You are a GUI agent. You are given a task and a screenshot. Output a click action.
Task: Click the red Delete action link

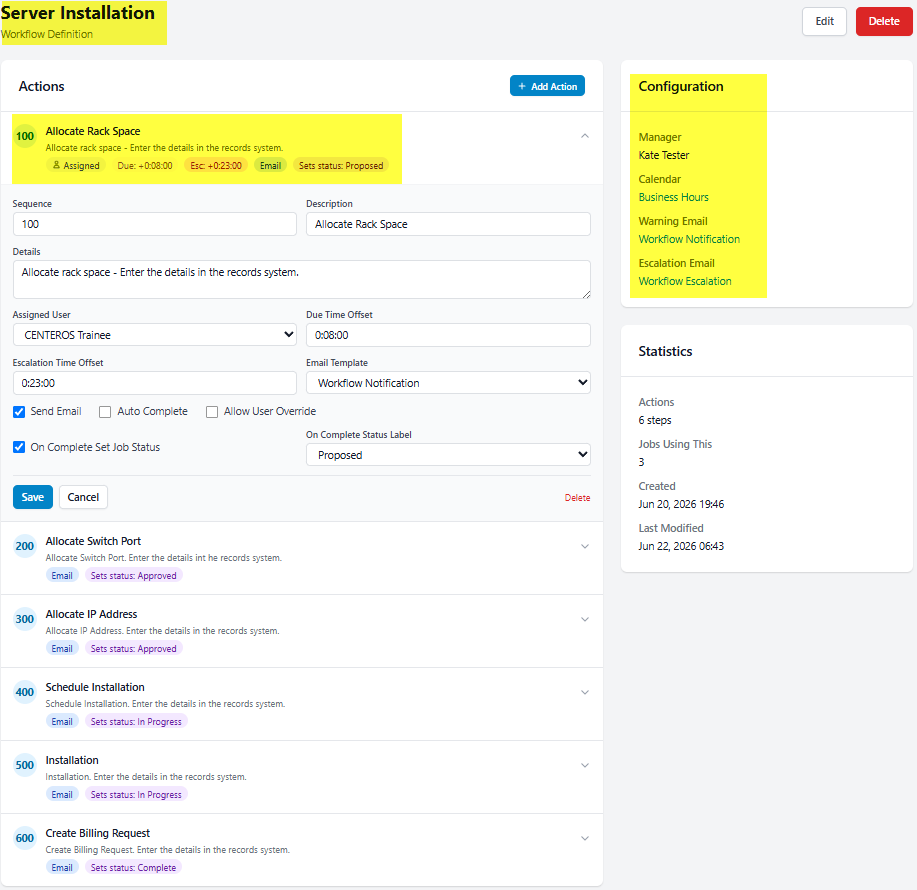coord(577,498)
